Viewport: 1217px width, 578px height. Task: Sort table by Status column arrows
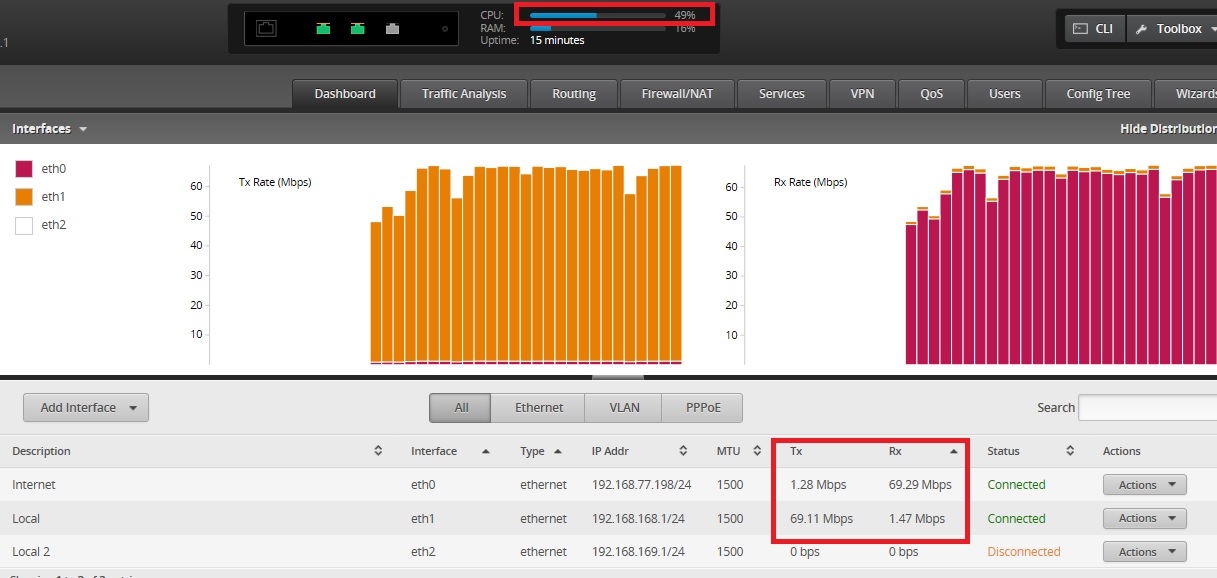coord(1070,451)
